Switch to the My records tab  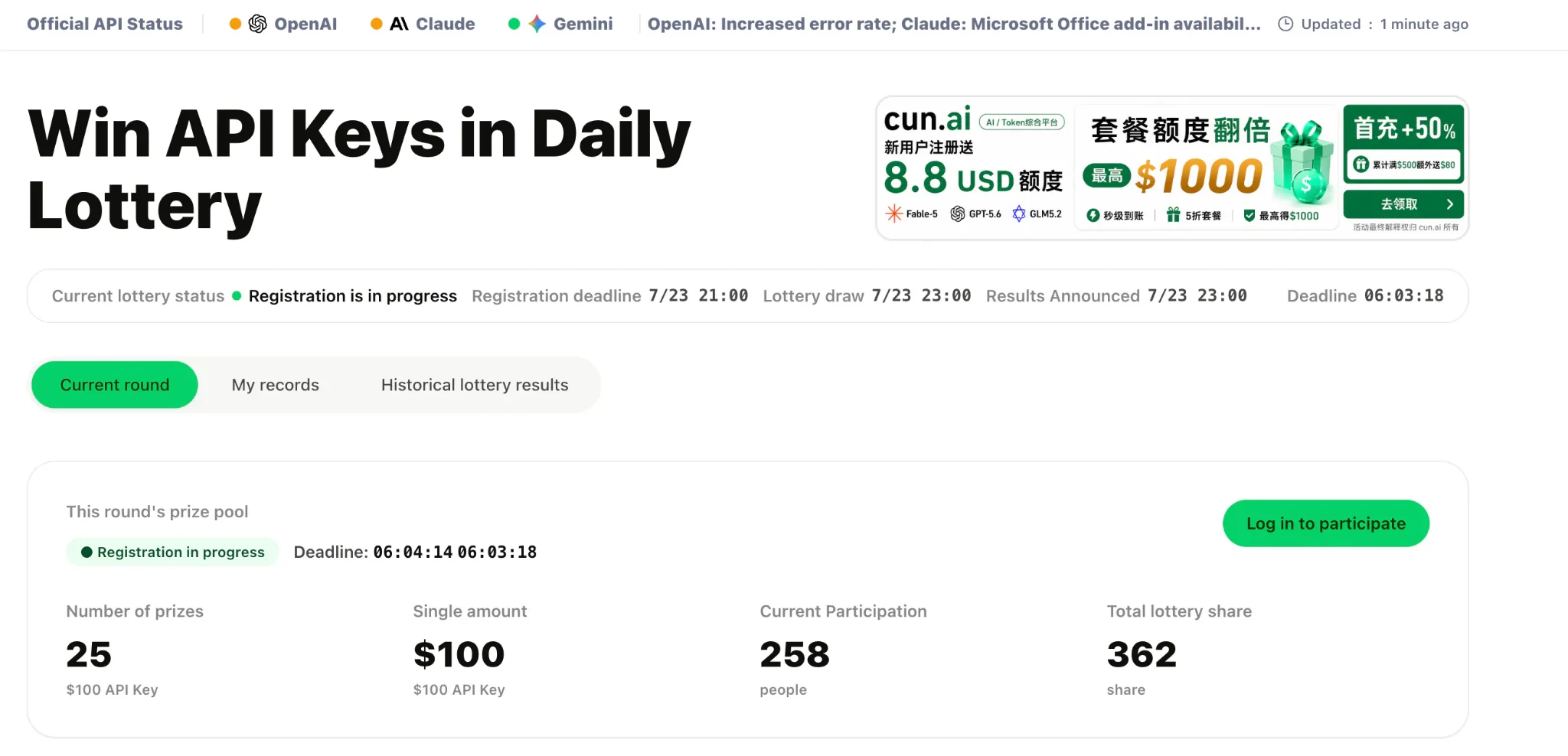[276, 385]
